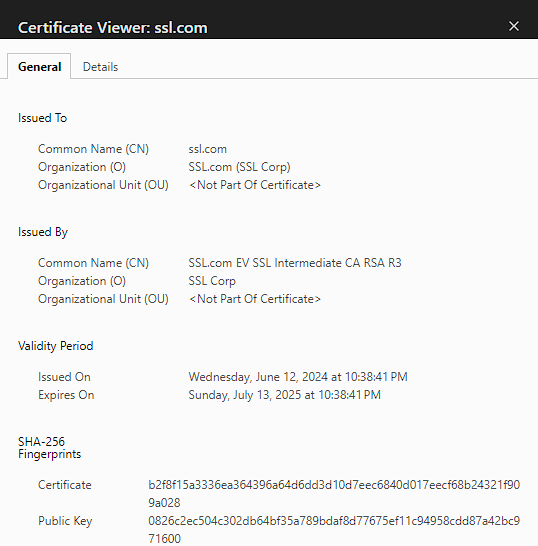Click 'SSL.com (SSL Corp)' organization value
Viewport: 538px width, 546px height.
pyautogui.click(x=239, y=167)
